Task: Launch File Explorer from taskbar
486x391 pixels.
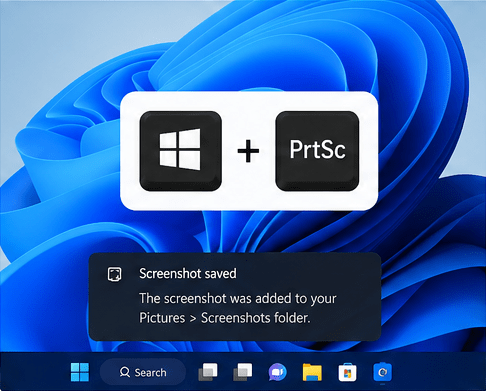Action: pyautogui.click(x=312, y=372)
